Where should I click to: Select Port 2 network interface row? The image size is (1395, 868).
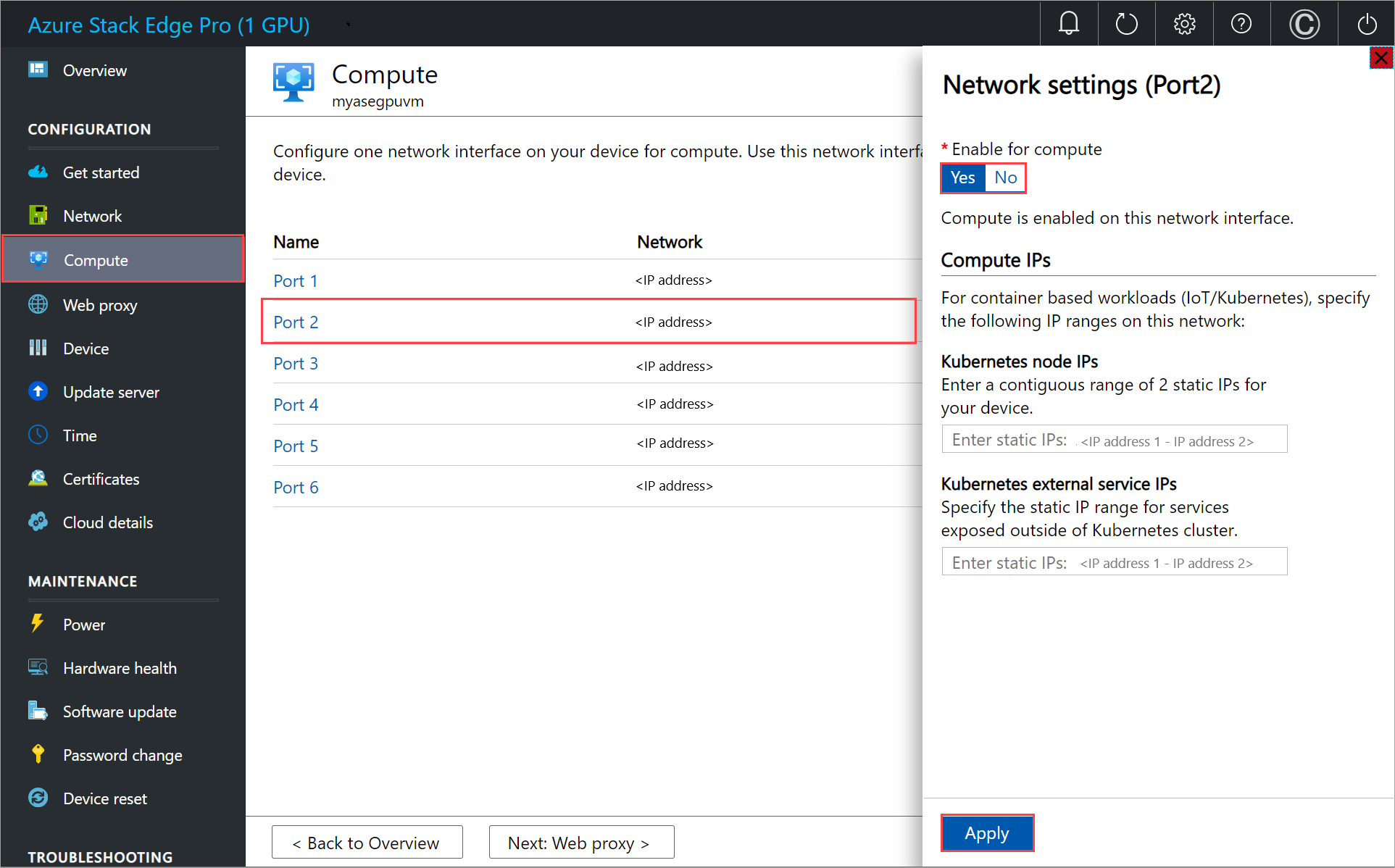click(591, 321)
